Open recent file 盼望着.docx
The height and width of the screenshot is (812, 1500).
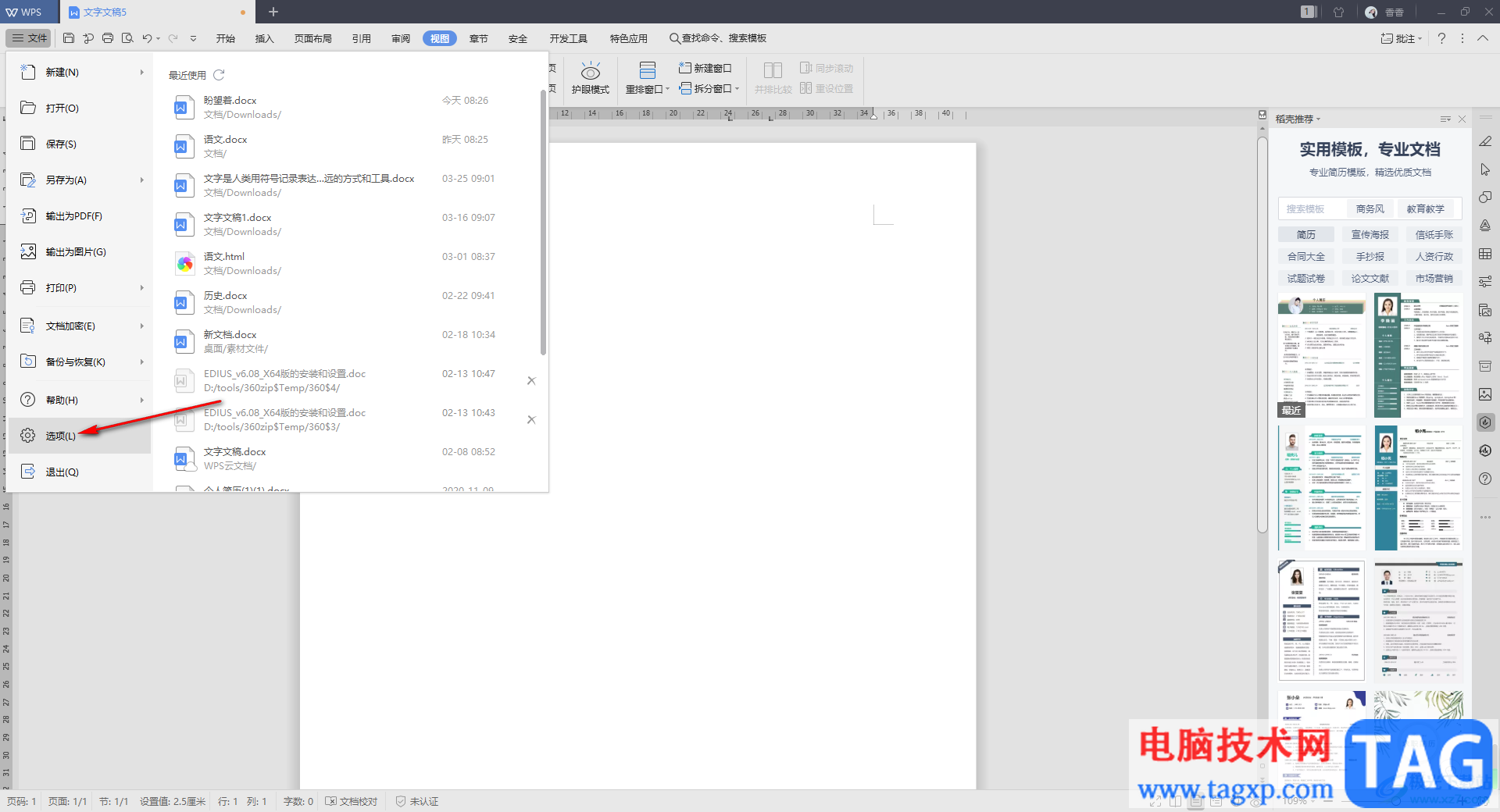pyautogui.click(x=348, y=107)
